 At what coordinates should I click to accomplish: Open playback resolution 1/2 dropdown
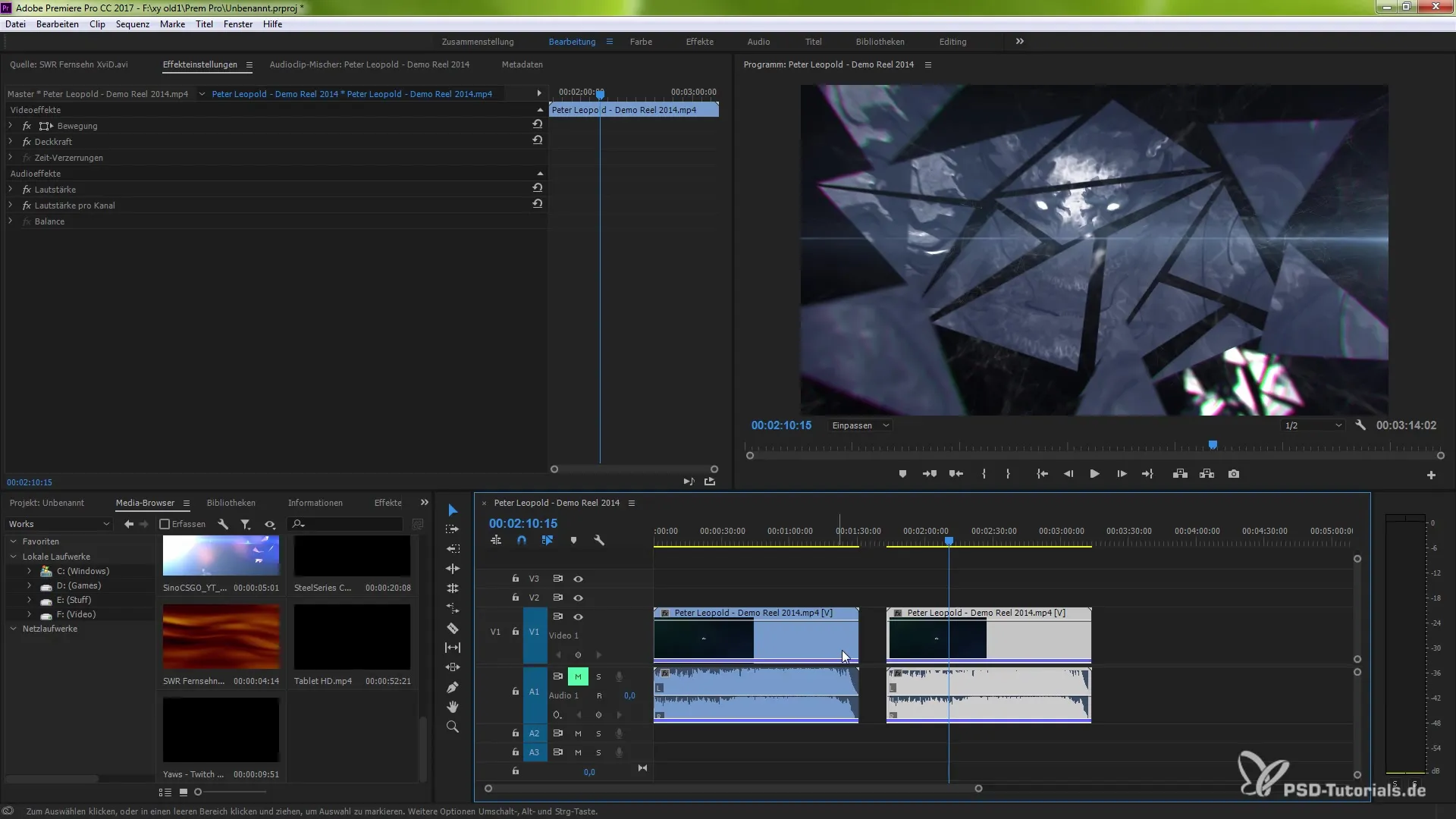pos(1312,425)
